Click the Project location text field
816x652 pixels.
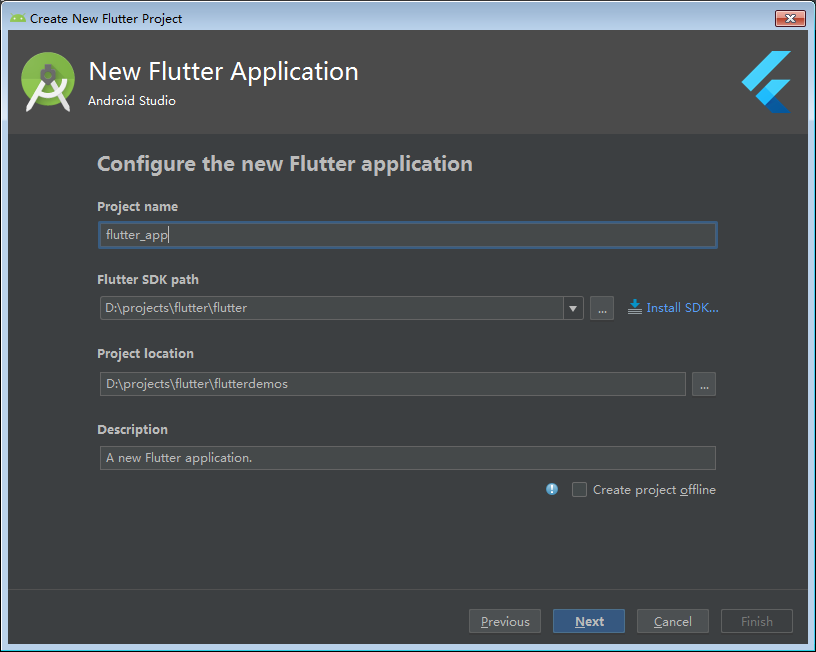click(392, 384)
